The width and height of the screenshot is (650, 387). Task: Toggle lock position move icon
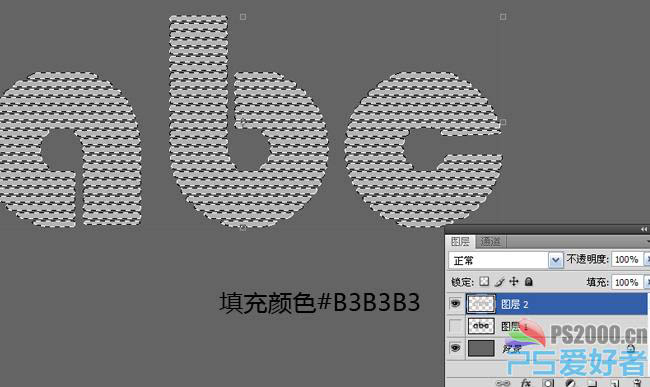[x=514, y=282]
